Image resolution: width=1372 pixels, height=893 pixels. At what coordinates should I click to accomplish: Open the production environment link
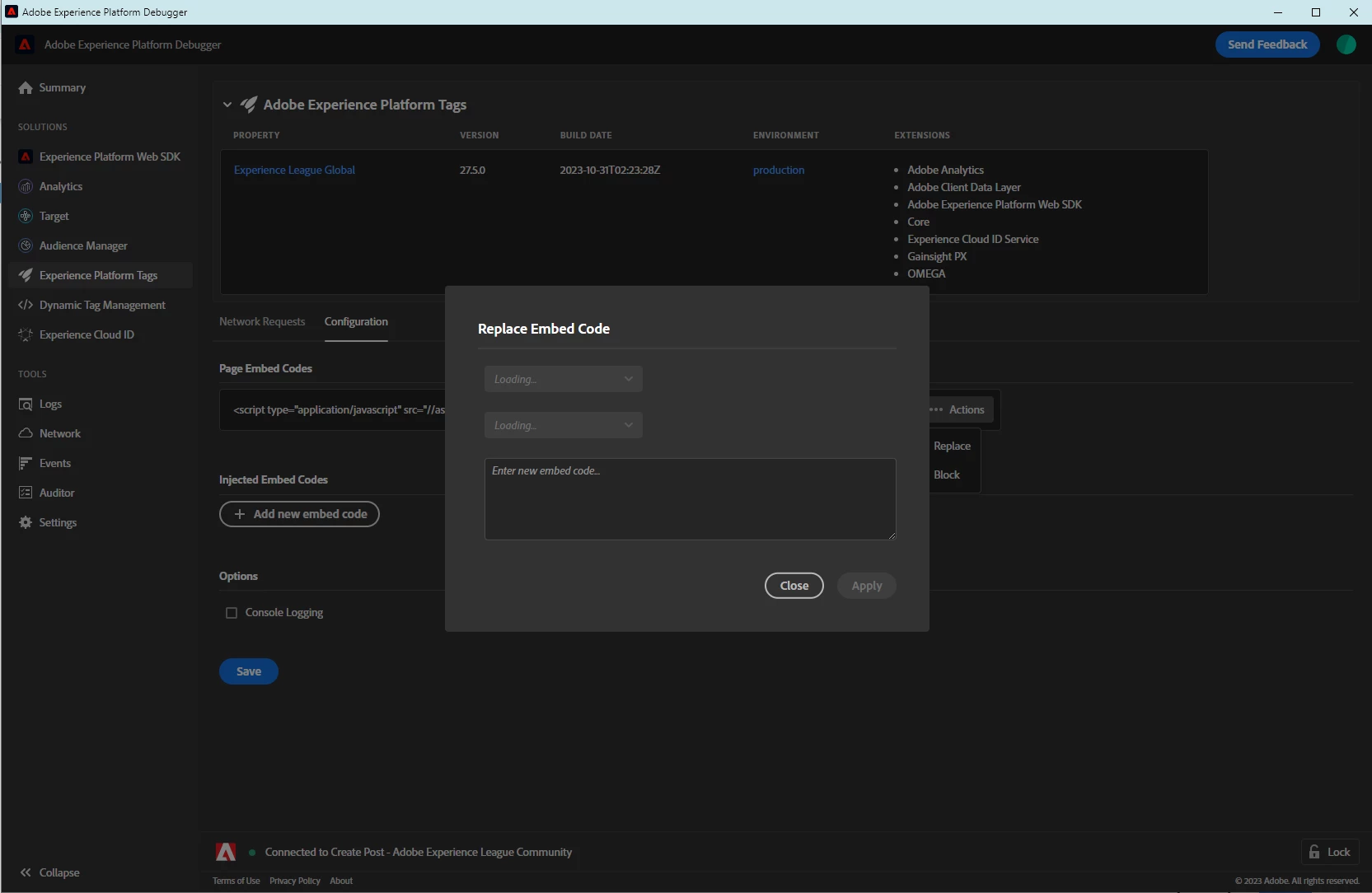point(779,170)
